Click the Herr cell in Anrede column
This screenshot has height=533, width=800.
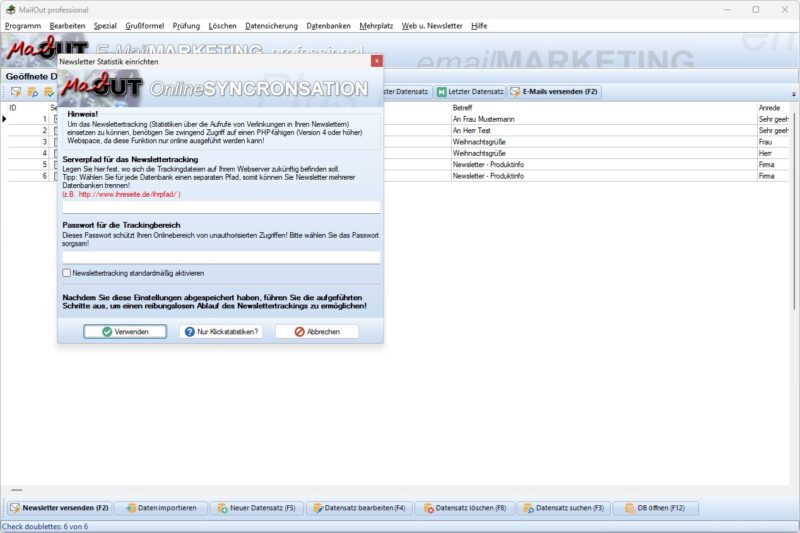pos(773,153)
